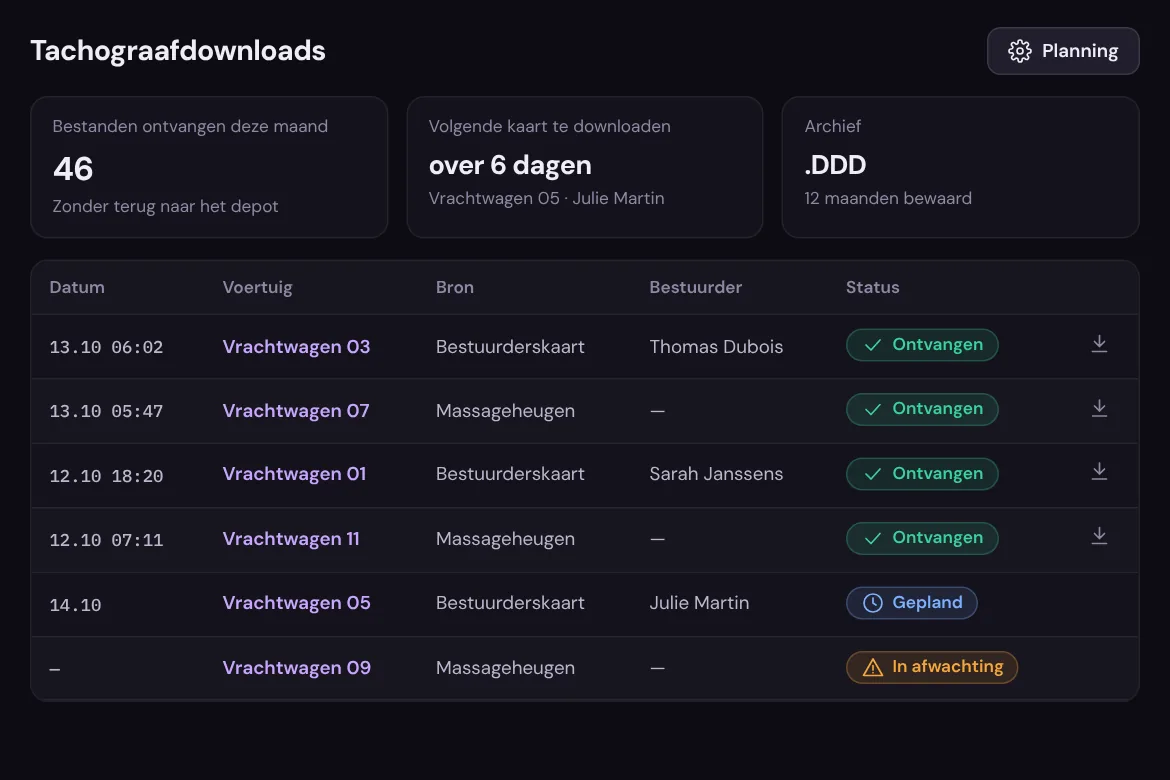Click the 'Volgende kaart te downloaden' card
Image resolution: width=1170 pixels, height=780 pixels.
click(x=585, y=167)
